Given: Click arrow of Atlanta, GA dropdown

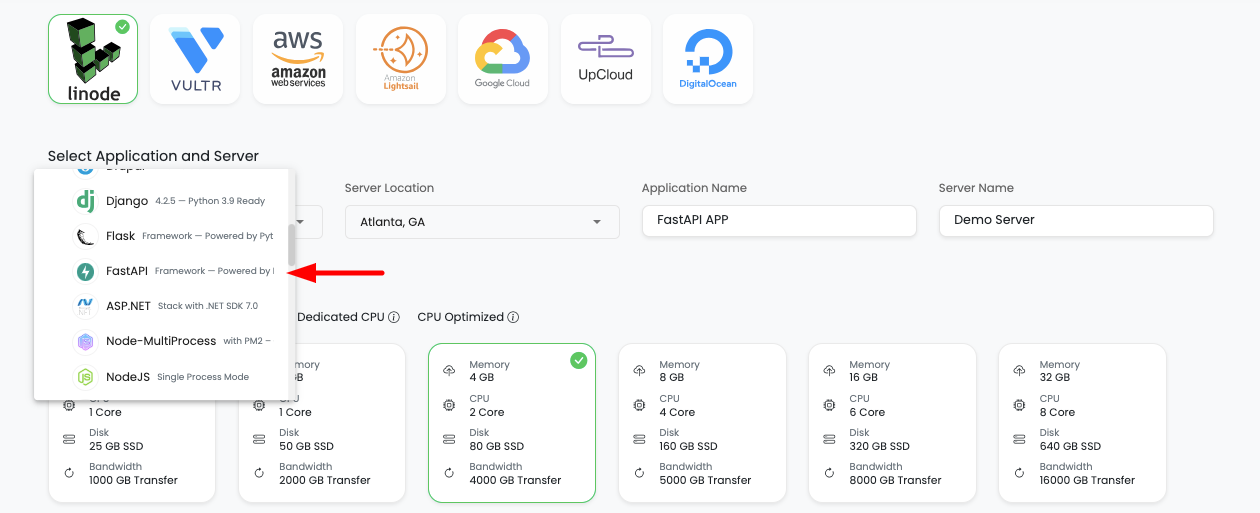Looking at the screenshot, I should [x=598, y=222].
